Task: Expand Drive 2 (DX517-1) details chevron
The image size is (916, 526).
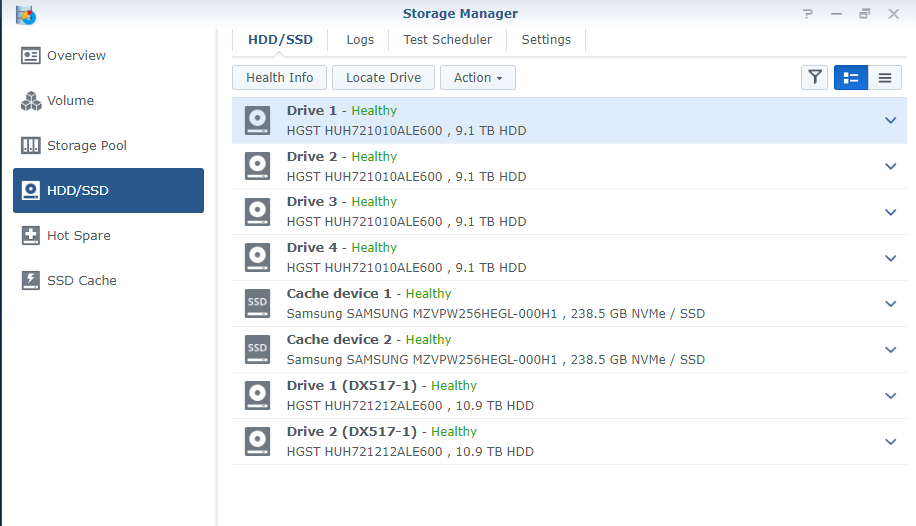Action: pos(890,442)
